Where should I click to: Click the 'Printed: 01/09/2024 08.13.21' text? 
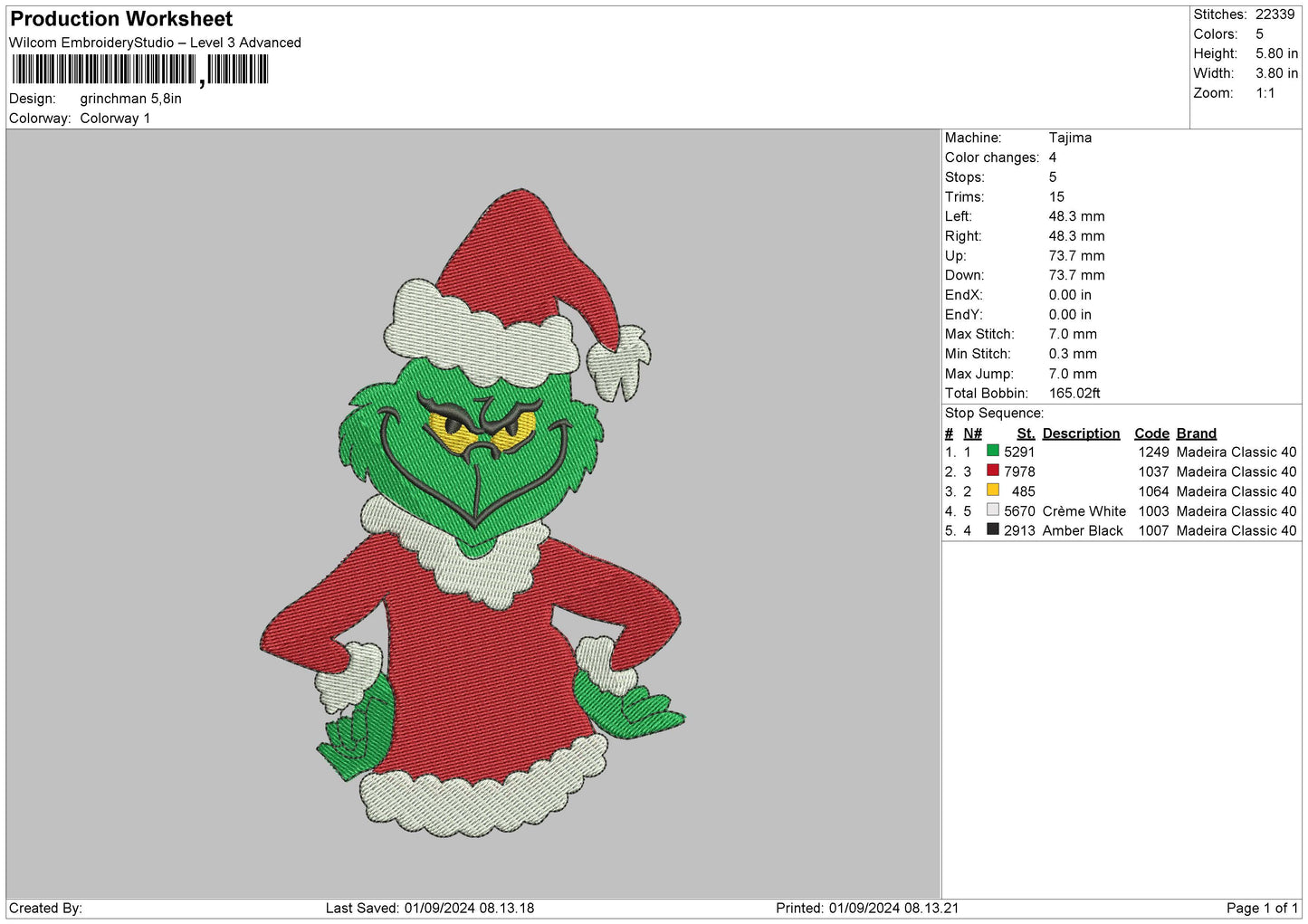pos(867,908)
